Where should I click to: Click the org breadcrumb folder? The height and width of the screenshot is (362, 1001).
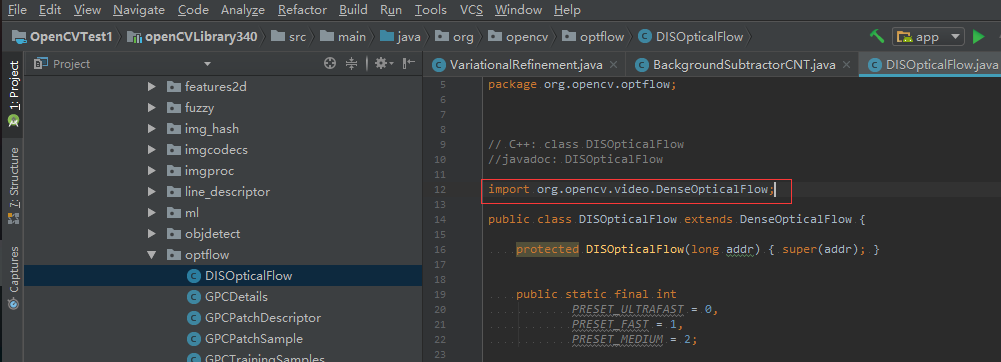pos(455,37)
